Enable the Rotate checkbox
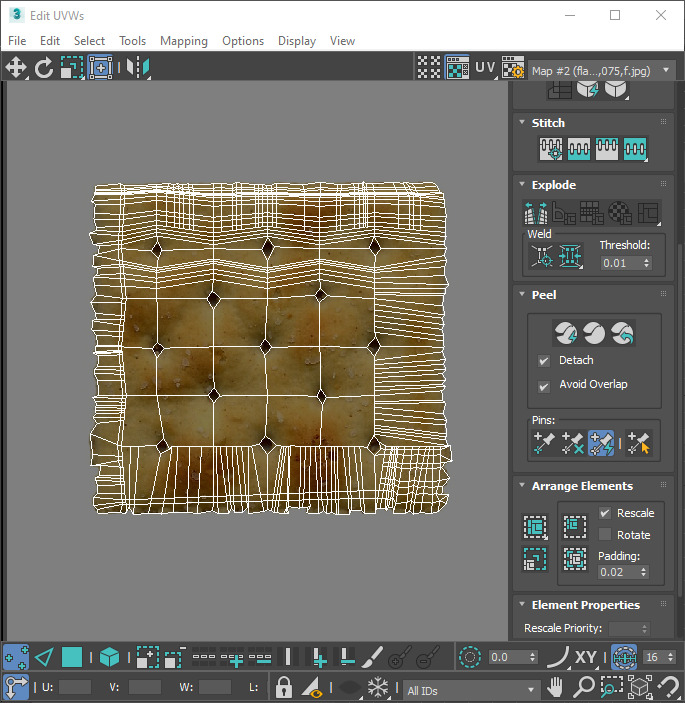The width and height of the screenshot is (685, 703). (x=605, y=534)
